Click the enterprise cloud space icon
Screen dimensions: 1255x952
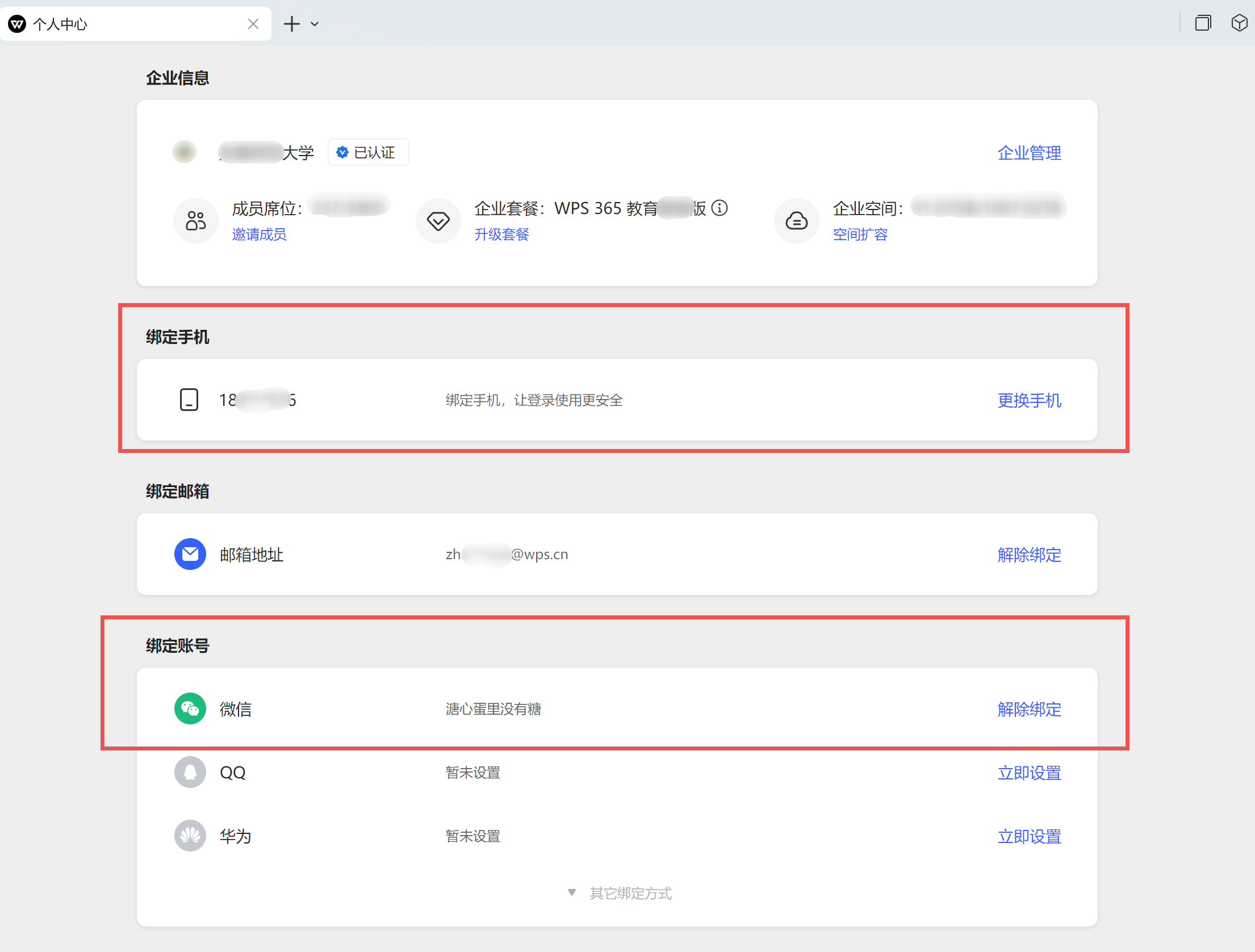click(797, 221)
